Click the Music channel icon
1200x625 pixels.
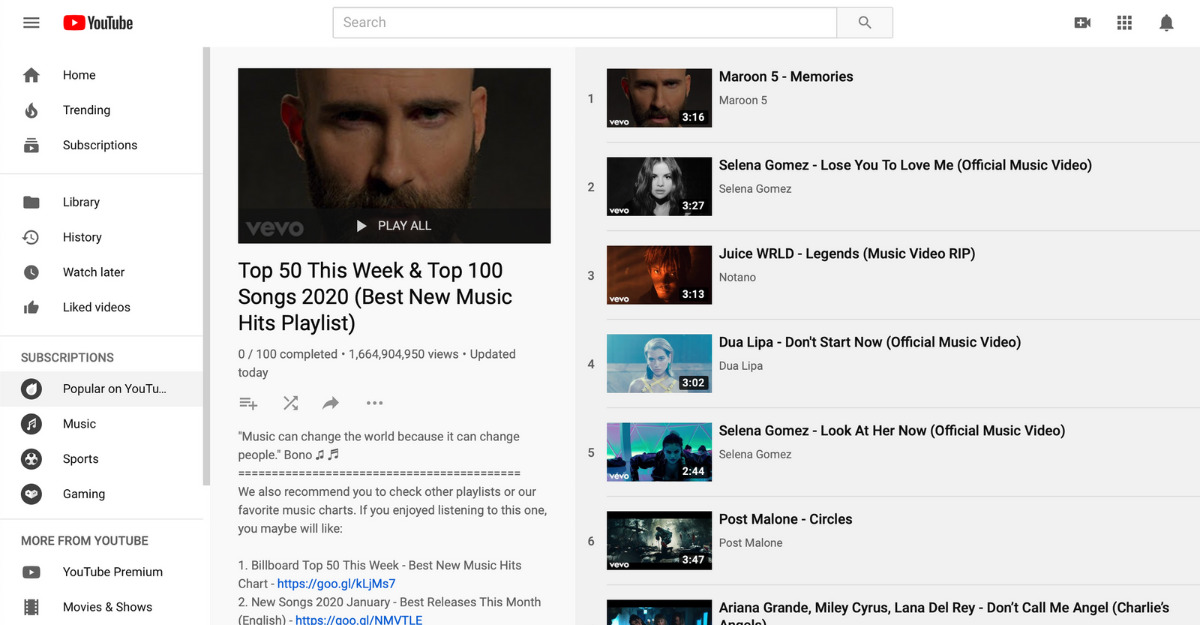point(31,424)
